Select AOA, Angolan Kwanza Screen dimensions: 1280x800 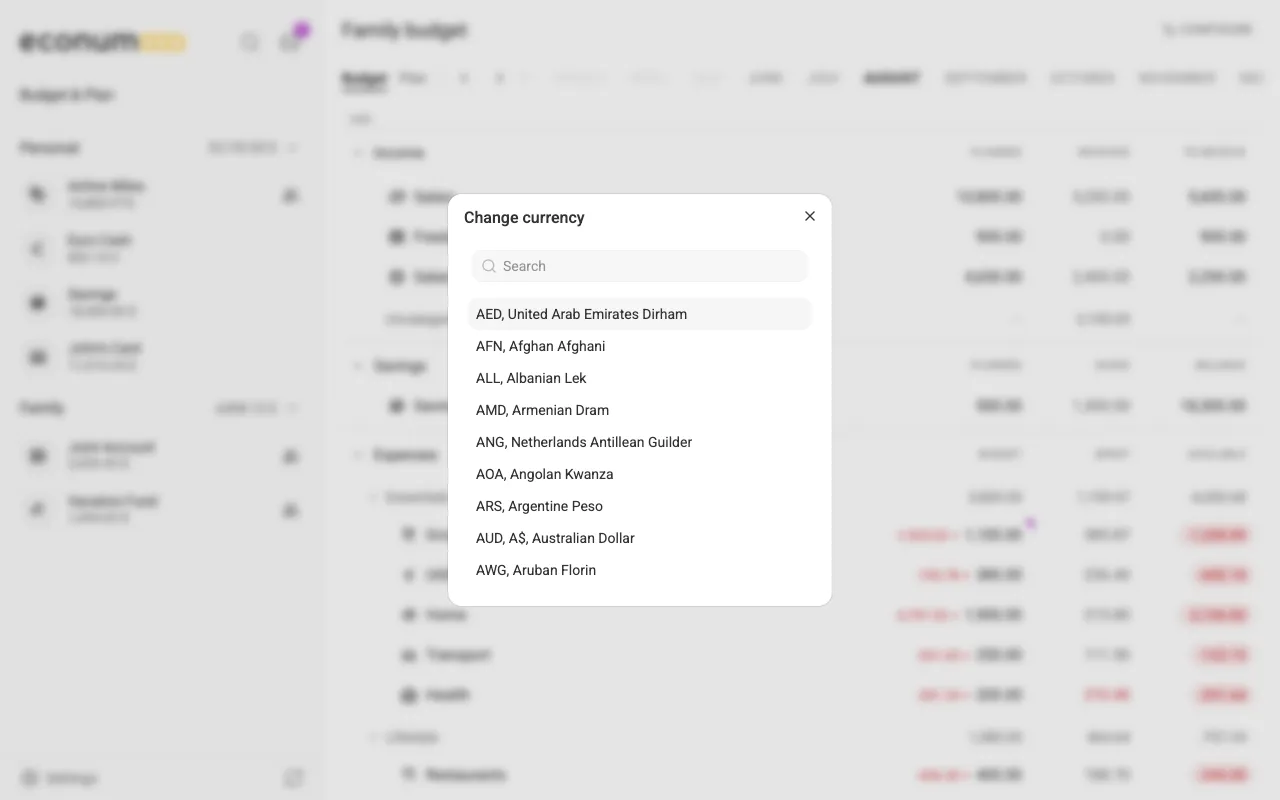click(640, 474)
